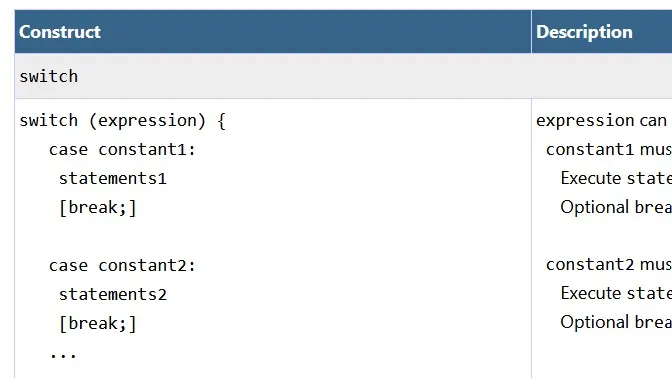672x378 pixels.
Task: Click the statements1 code text
Action: click(x=113, y=178)
